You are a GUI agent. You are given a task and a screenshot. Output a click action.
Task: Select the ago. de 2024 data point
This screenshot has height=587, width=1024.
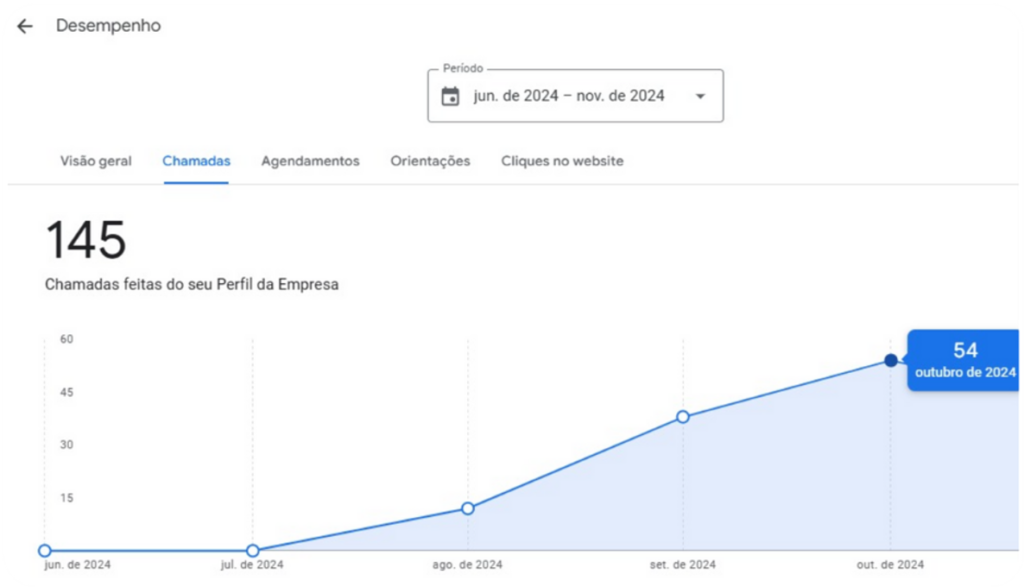point(468,508)
